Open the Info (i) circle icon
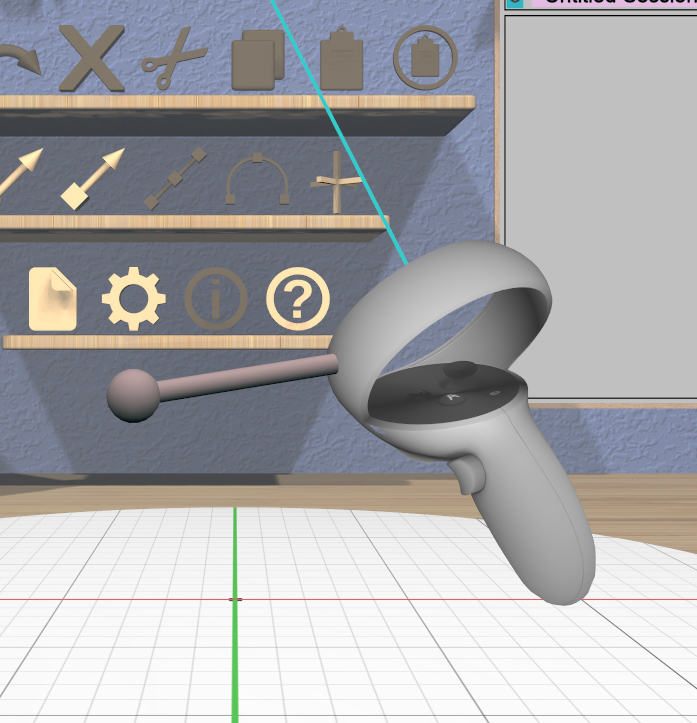Viewport: 697px width, 723px height. [x=216, y=299]
